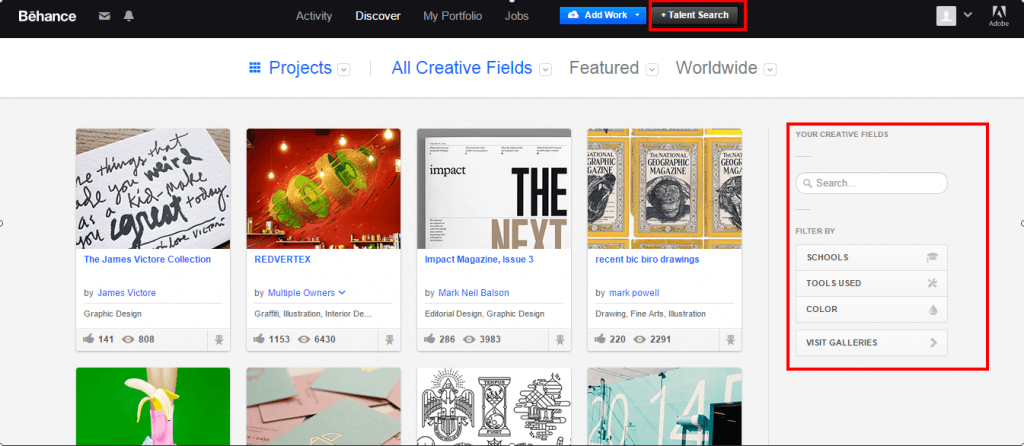Click the save icon on bic biro drawings
Viewport: 1024px width, 446px height.
click(x=730, y=340)
